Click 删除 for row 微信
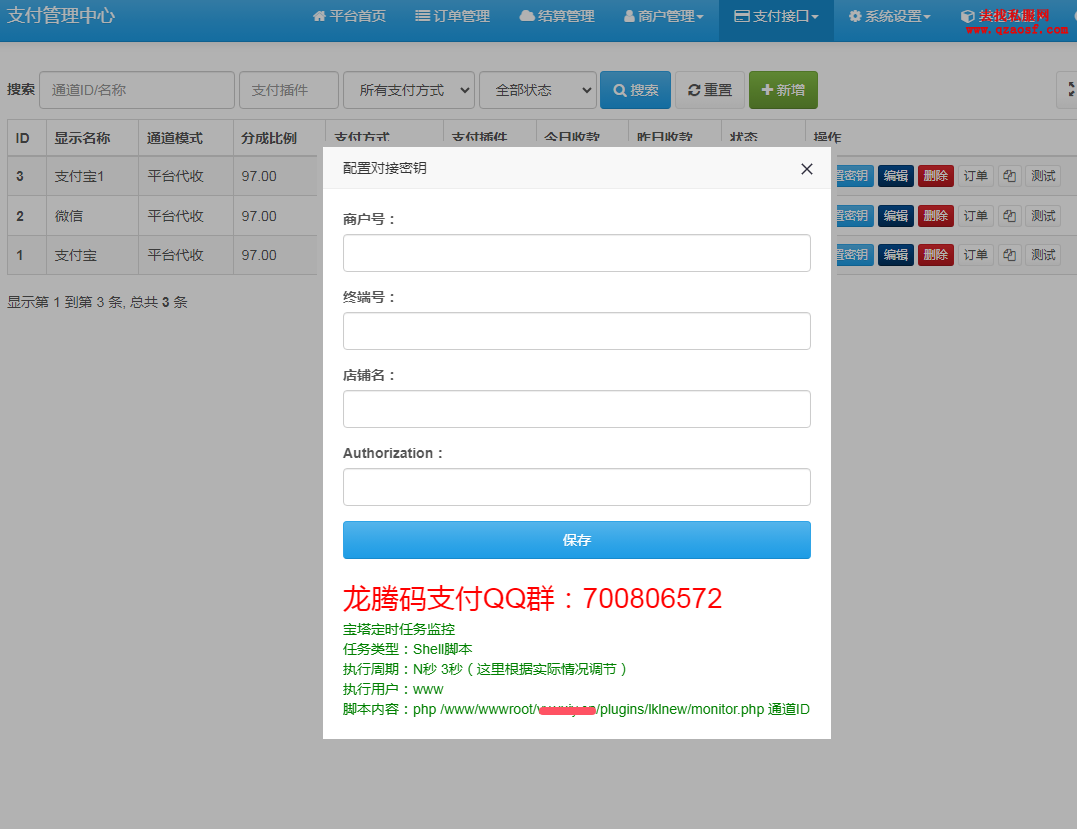The width and height of the screenshot is (1077, 829). tap(936, 216)
